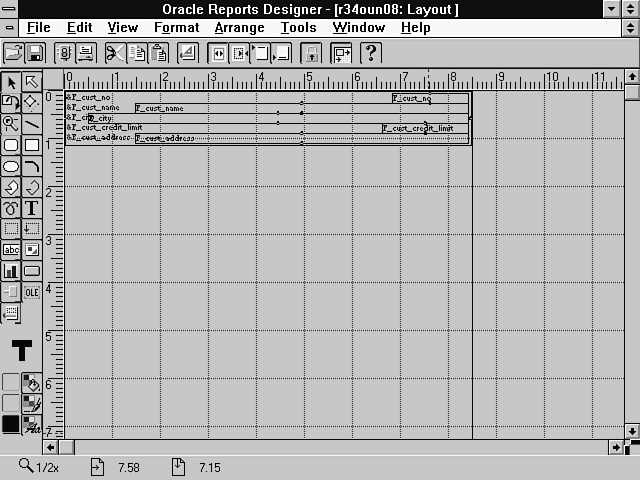
Task: Select the Text tool in the palette
Action: (32, 208)
